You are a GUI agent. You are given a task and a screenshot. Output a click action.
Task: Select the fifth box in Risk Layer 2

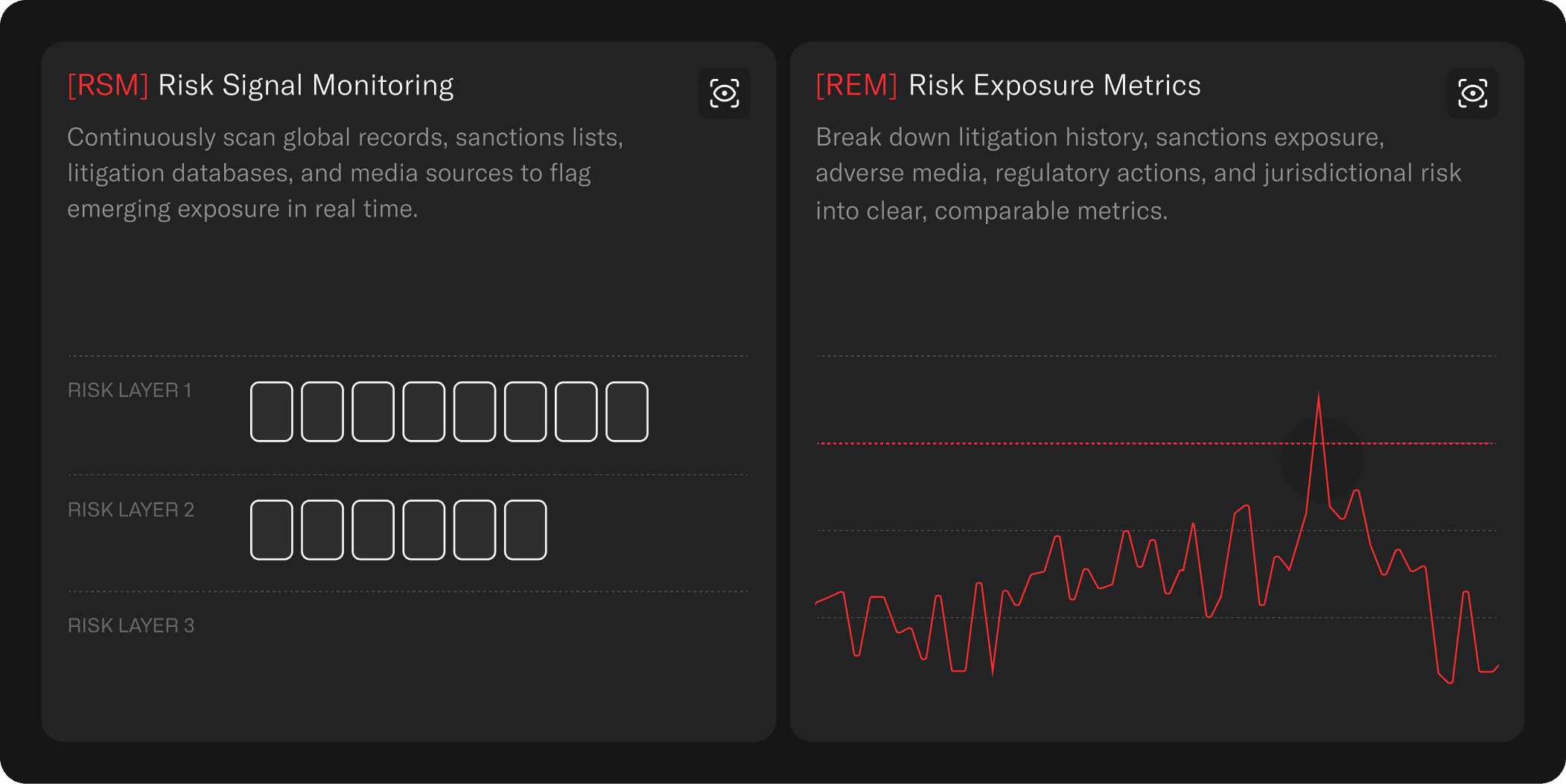tap(475, 530)
